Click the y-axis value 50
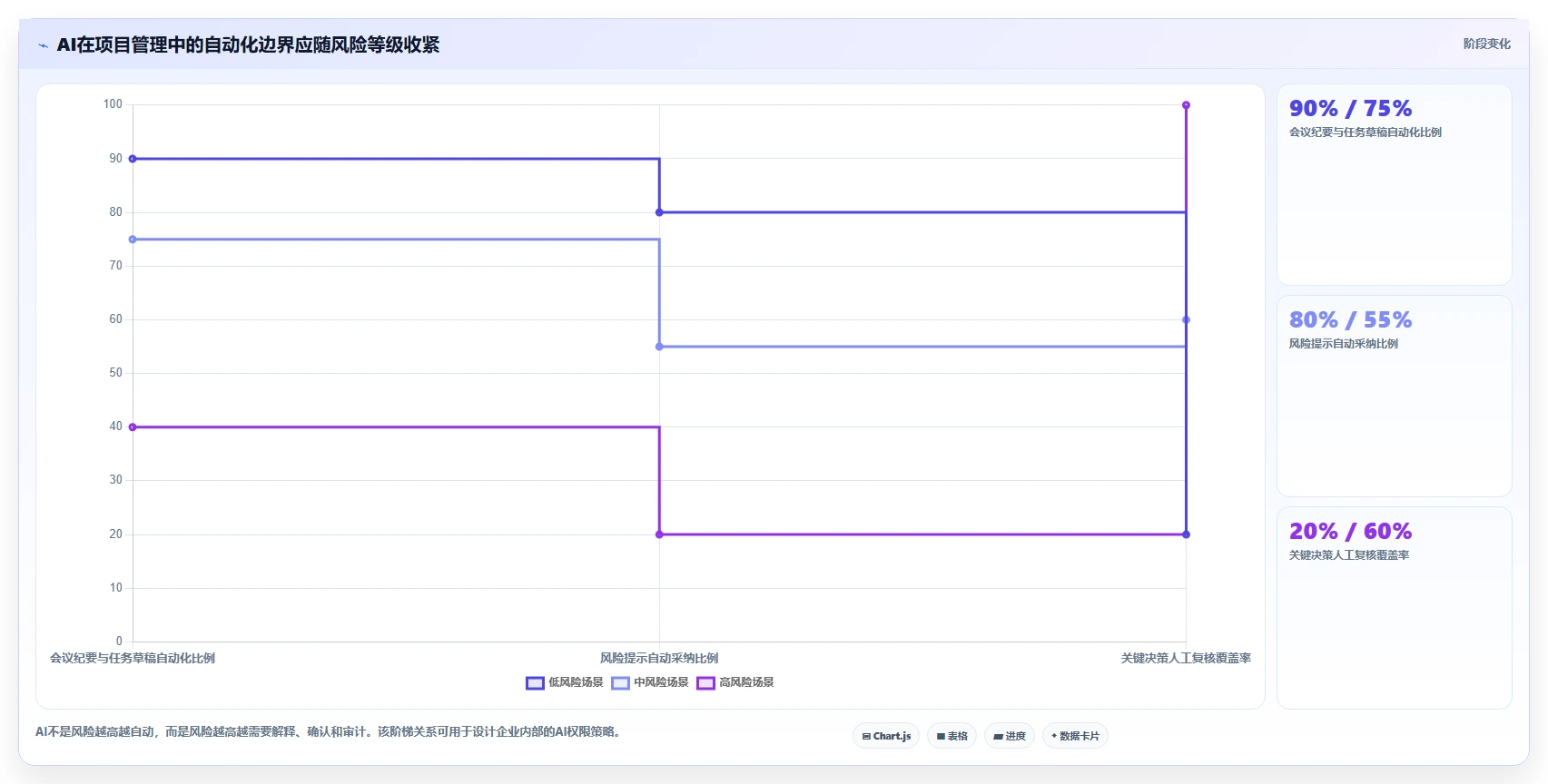 [x=115, y=373]
